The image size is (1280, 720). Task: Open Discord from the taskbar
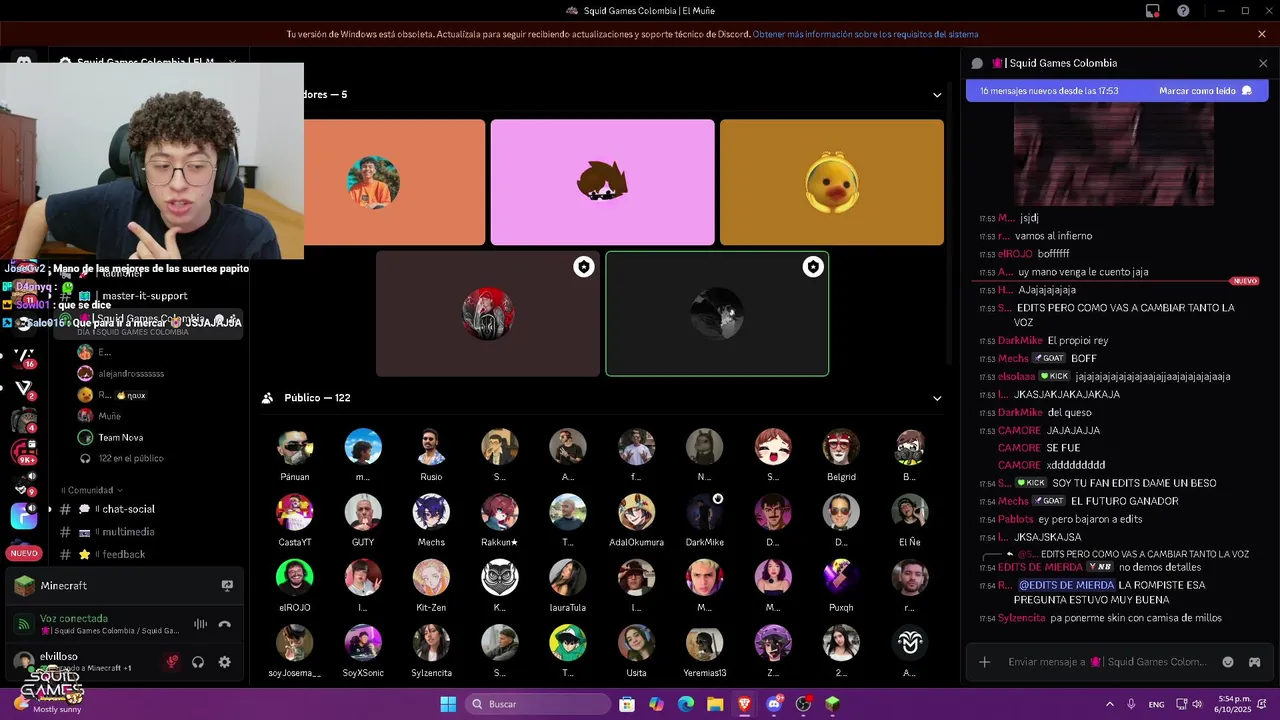pyautogui.click(x=774, y=704)
